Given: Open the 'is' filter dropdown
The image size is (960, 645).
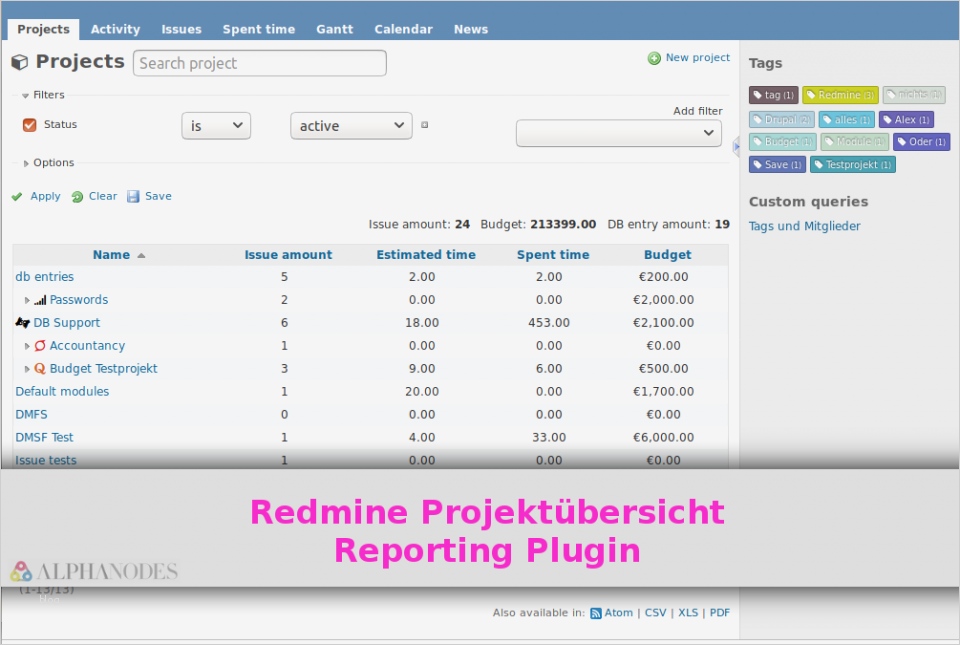Looking at the screenshot, I should point(214,125).
